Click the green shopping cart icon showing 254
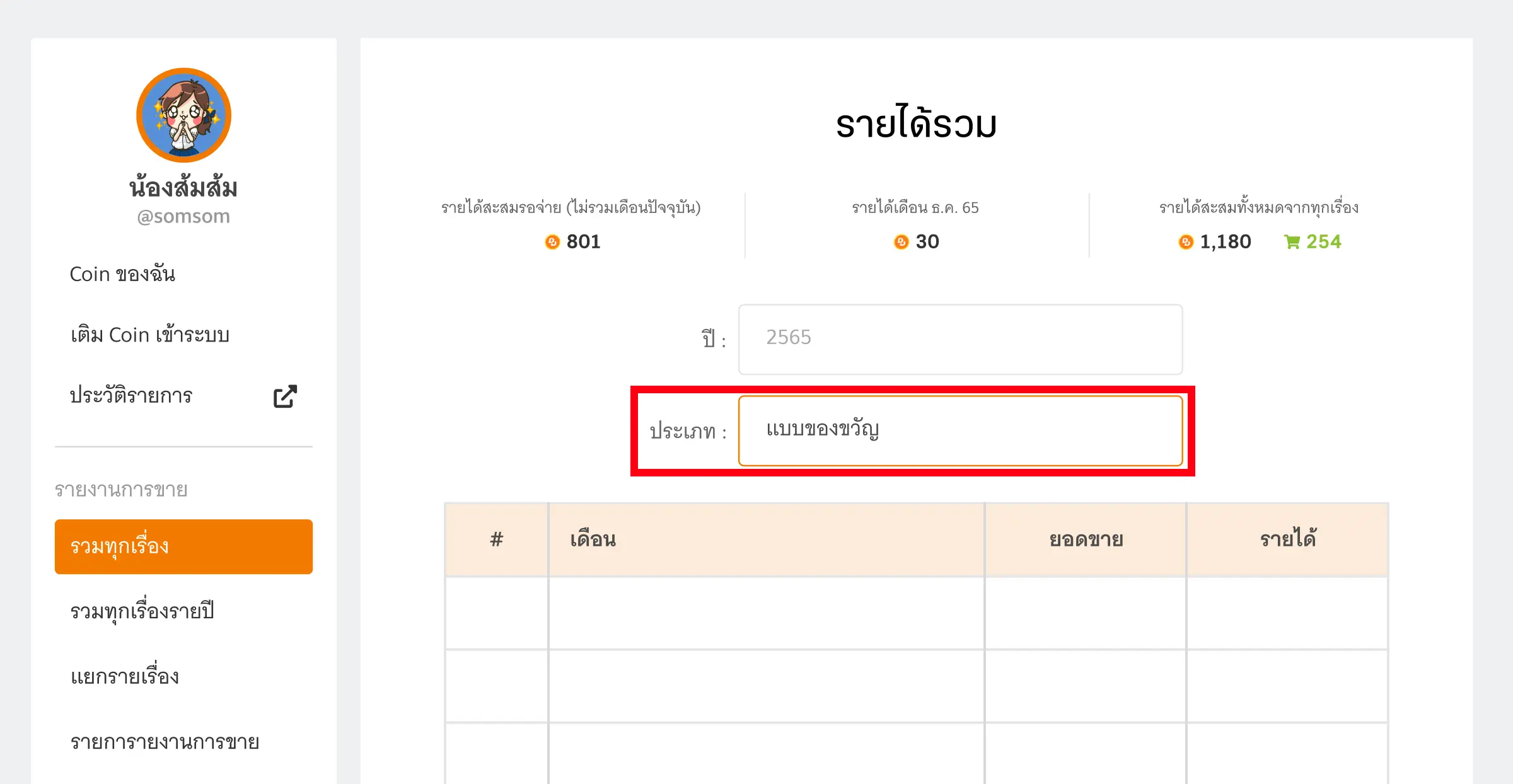The width and height of the screenshot is (1513, 784). pyautogui.click(x=1293, y=242)
